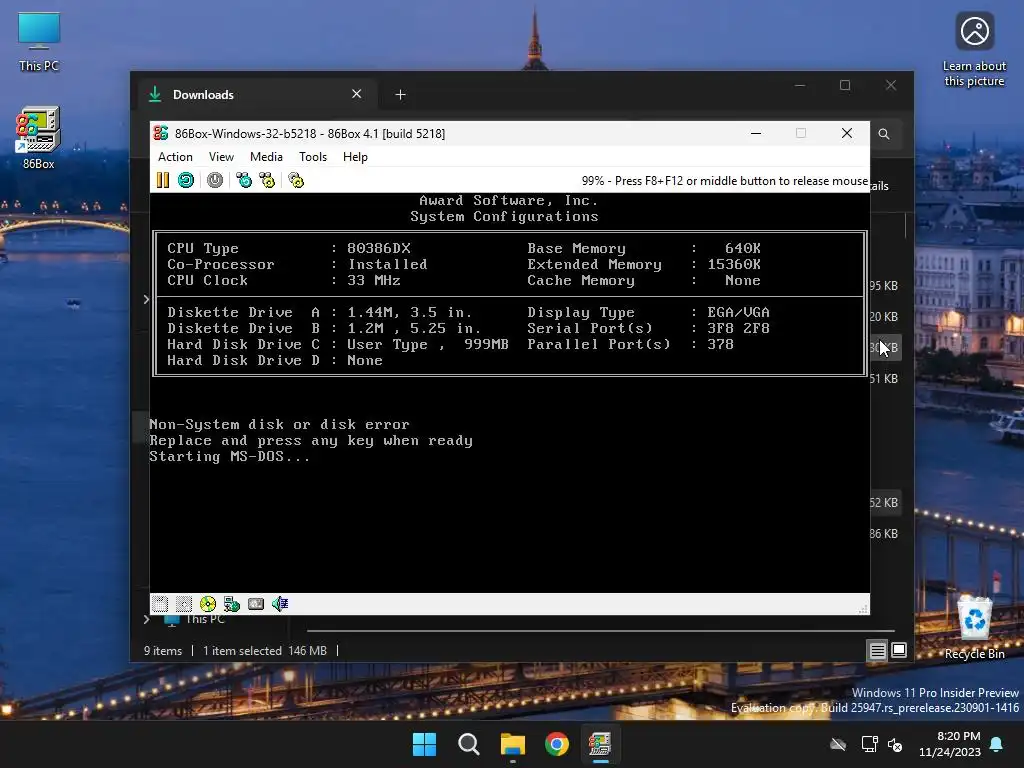Select 86Box desktop shortcut
Screen dimensions: 1024x768
tap(39, 138)
